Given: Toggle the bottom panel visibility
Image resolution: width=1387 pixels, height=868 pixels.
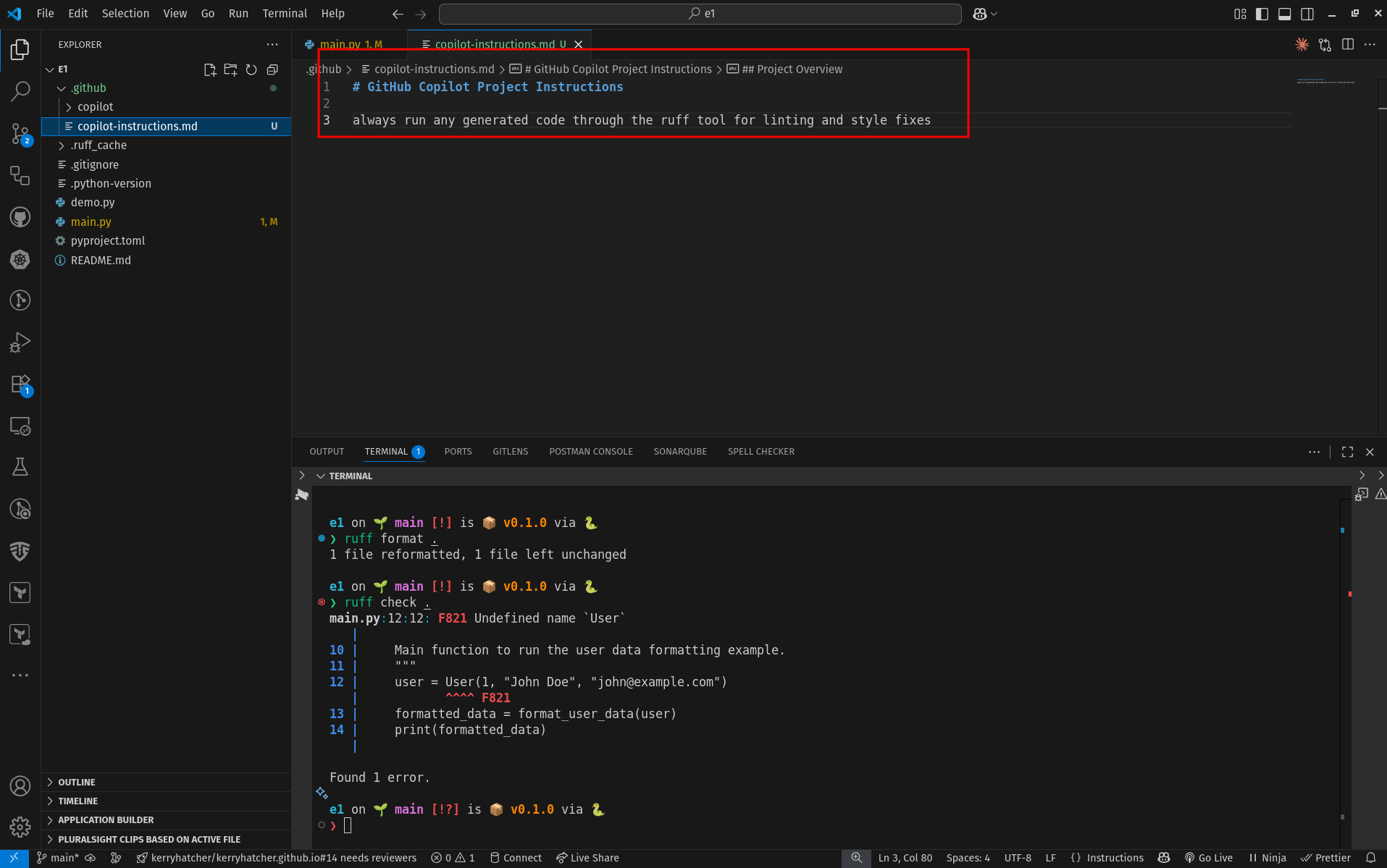Looking at the screenshot, I should [1284, 14].
